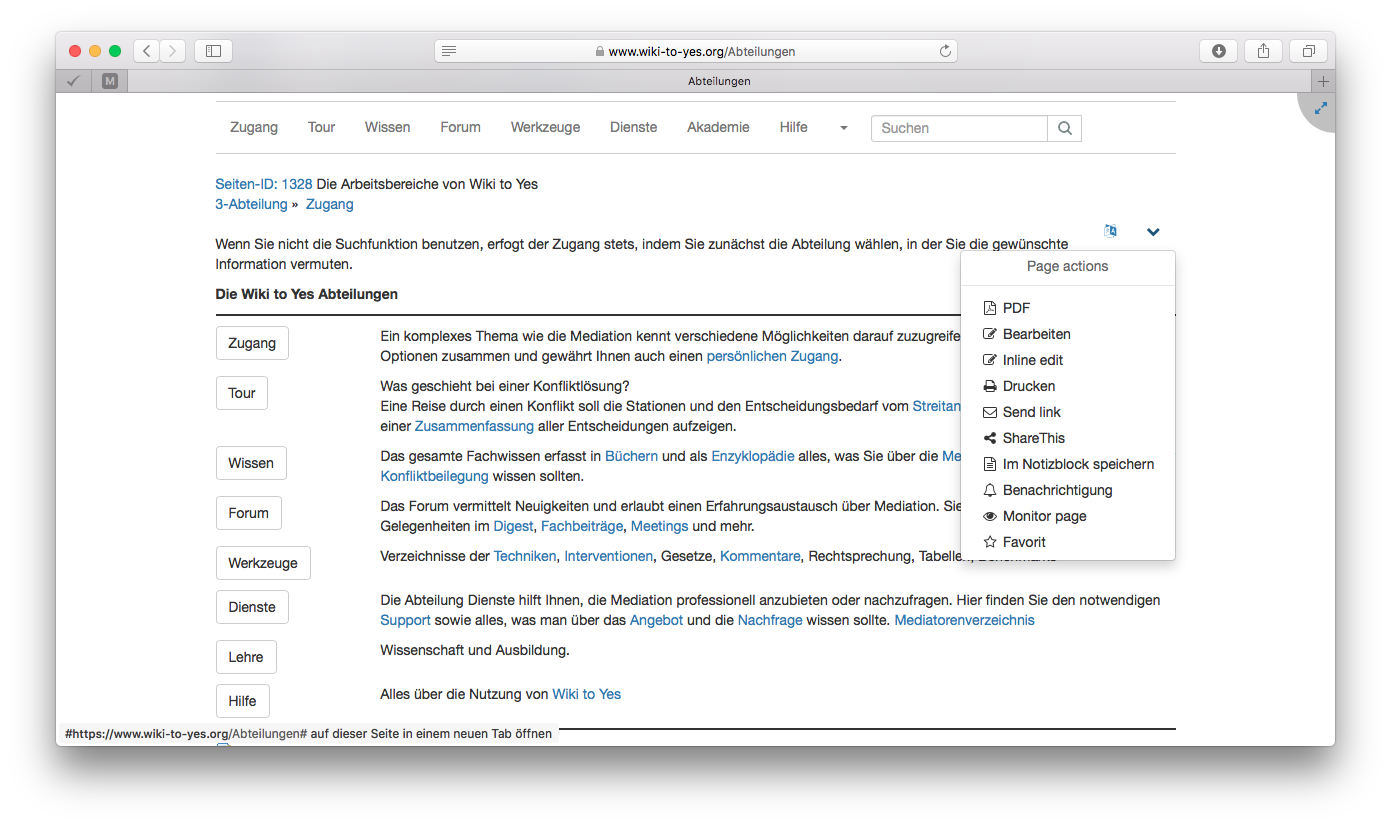The width and height of the screenshot is (1391, 826).
Task: Reload the page with refresh icon
Action: coord(944,51)
